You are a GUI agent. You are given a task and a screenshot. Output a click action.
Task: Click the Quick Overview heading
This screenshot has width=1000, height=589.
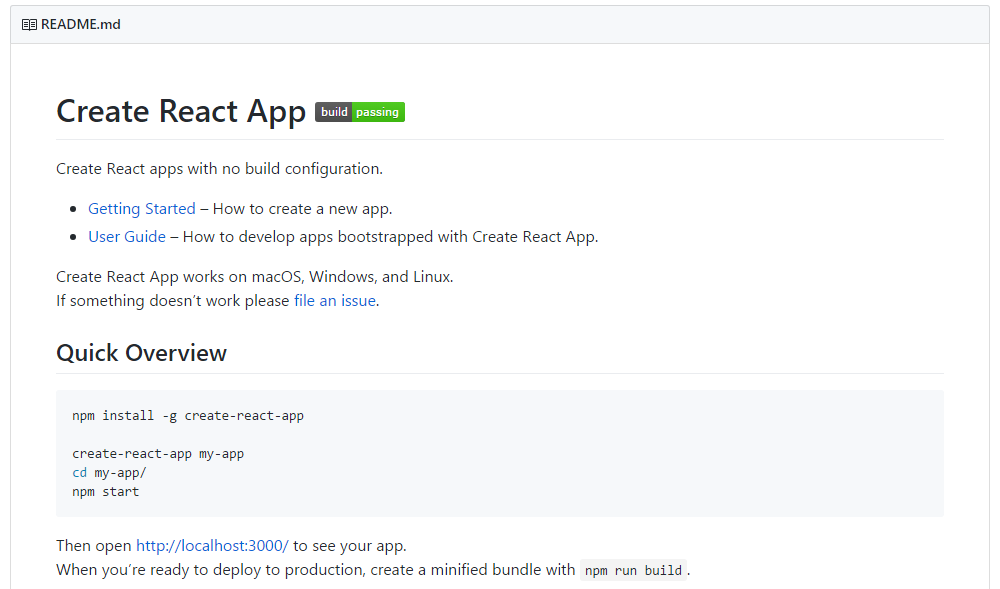pyautogui.click(x=142, y=353)
